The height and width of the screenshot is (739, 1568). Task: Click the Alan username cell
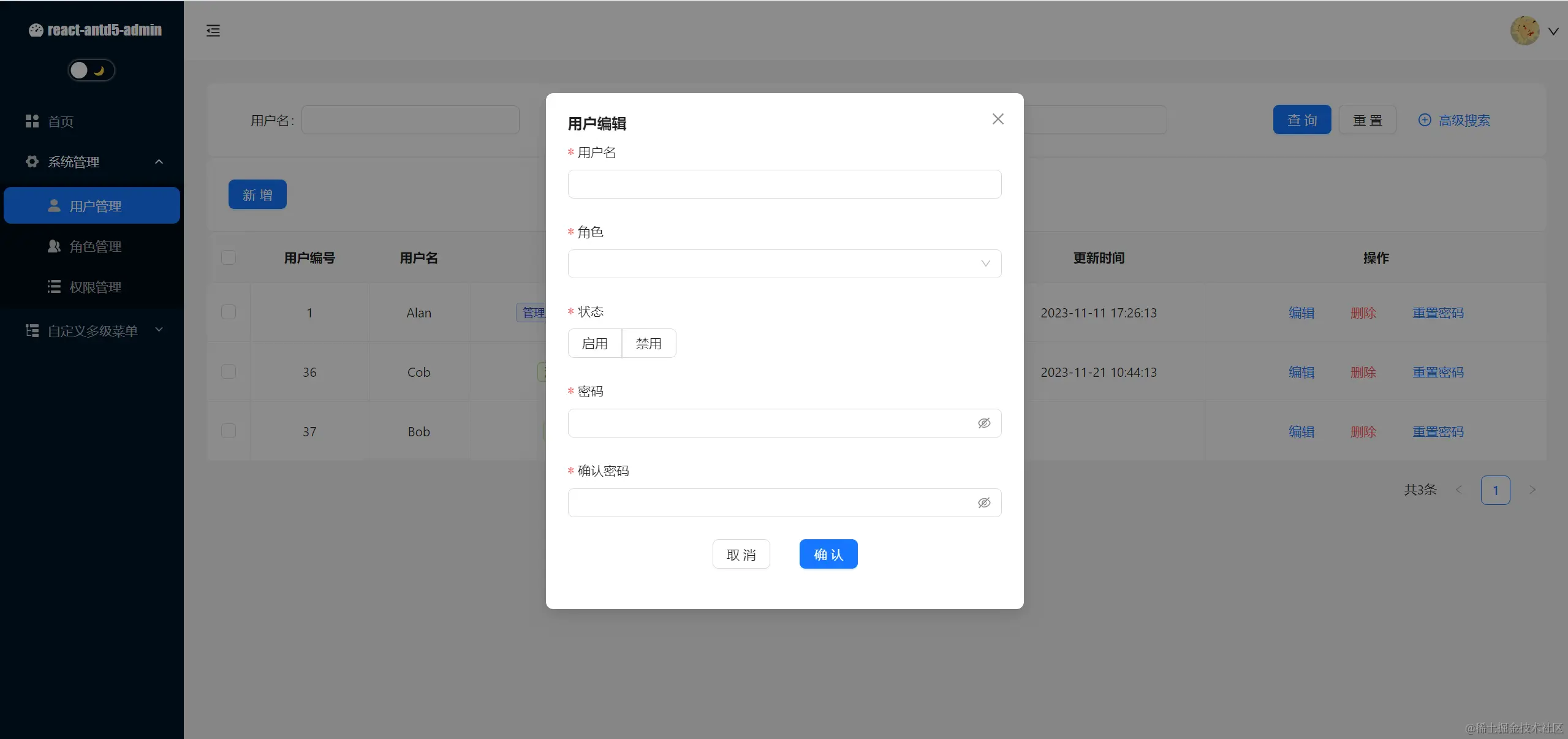click(419, 313)
